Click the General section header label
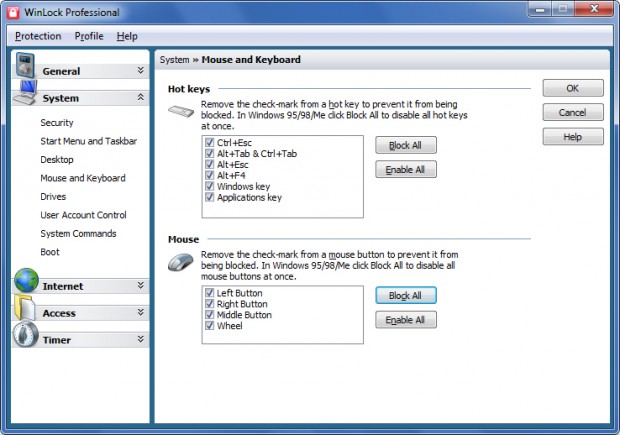This screenshot has height=435, width=620. pos(61,72)
